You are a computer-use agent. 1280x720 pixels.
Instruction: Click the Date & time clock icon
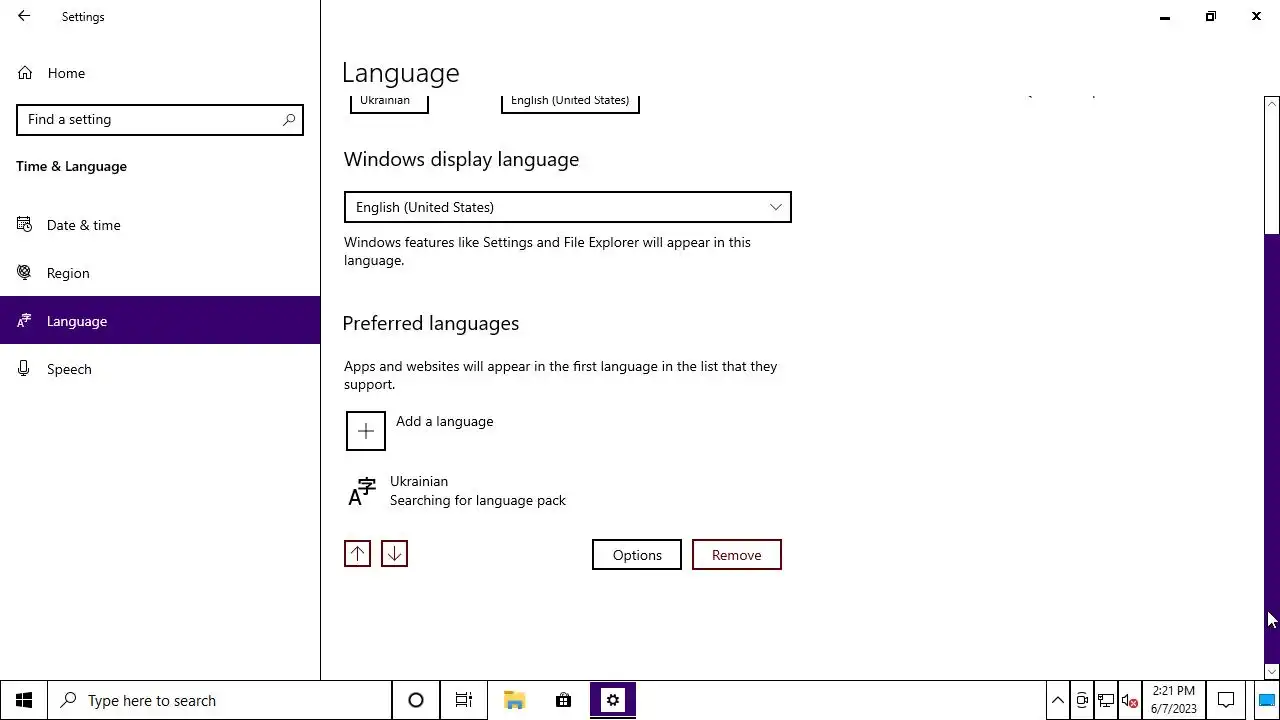coord(25,225)
